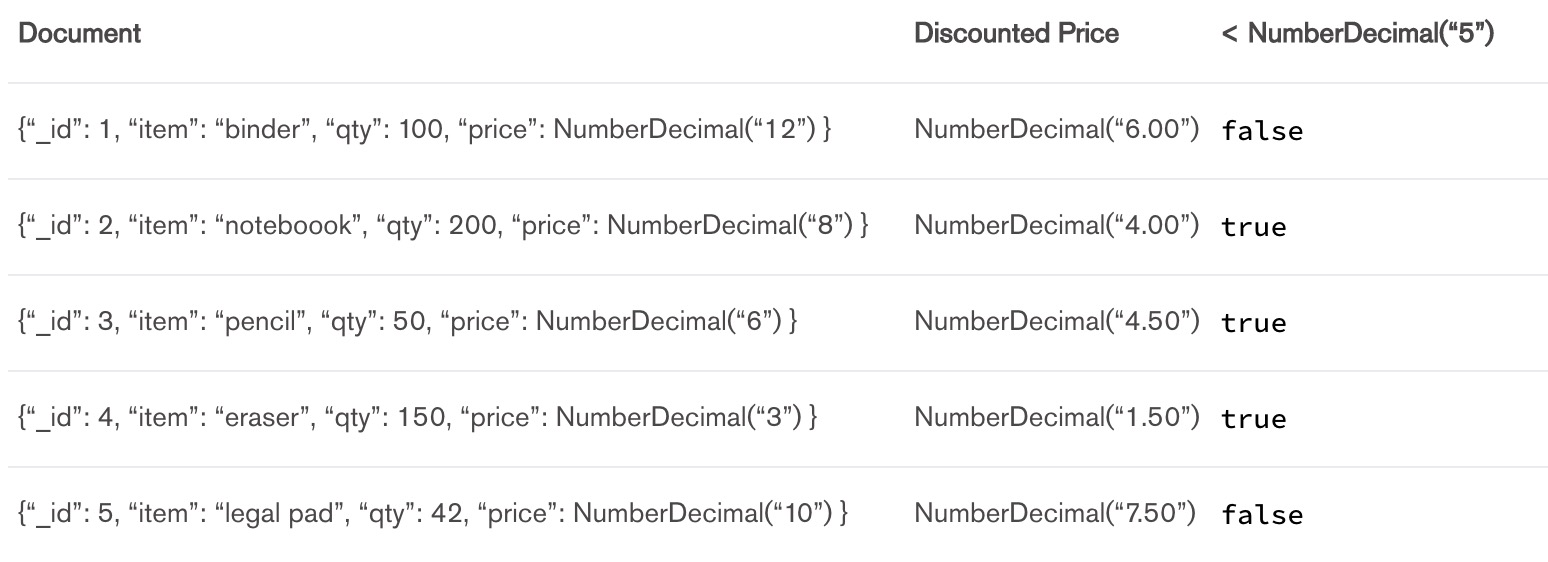Viewport: 1548px width, 562px height.
Task: Click the NumberDecimal("6.00") discounted price cell
Action: (x=1056, y=130)
